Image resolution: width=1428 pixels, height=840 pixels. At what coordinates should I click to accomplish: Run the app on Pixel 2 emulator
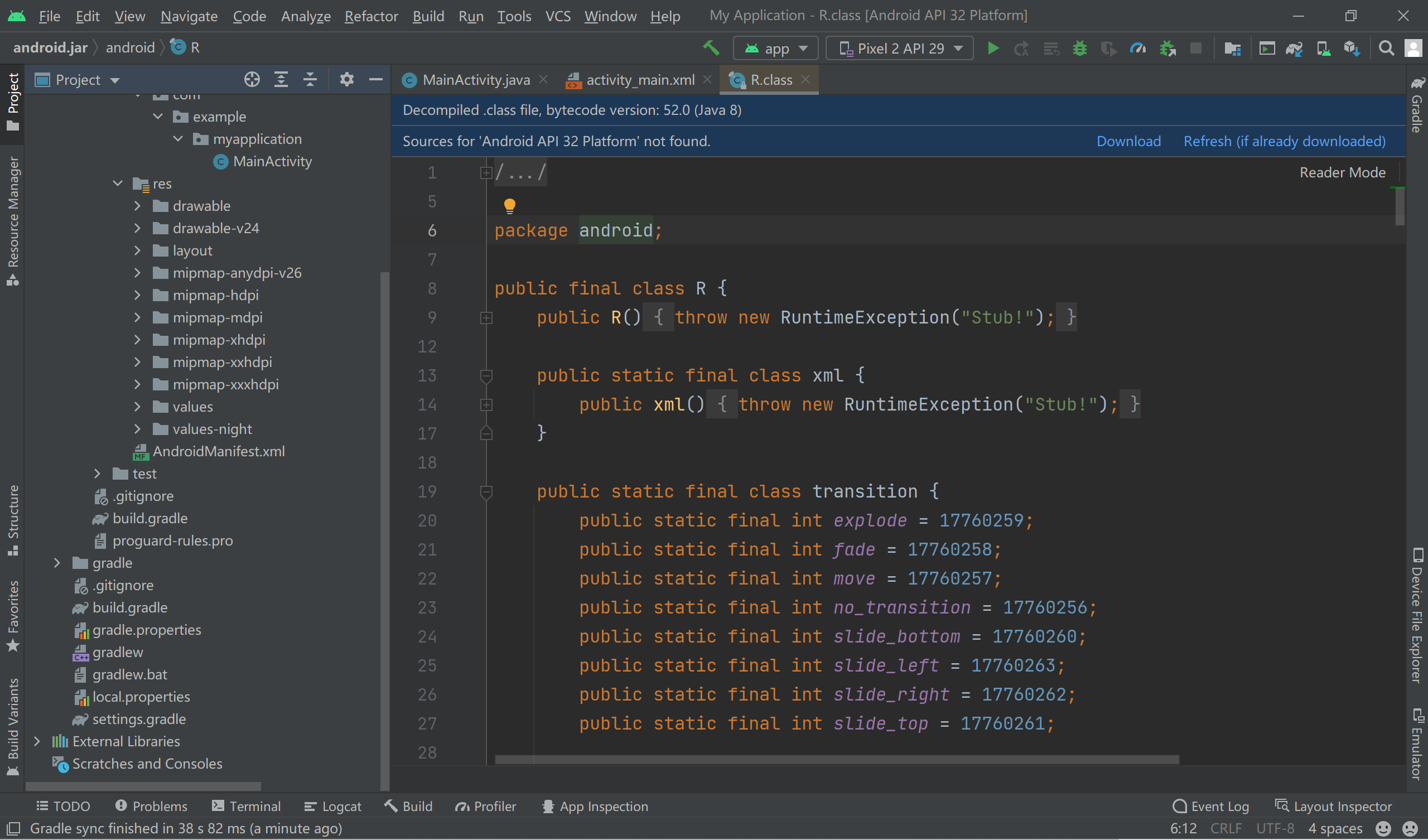(993, 48)
